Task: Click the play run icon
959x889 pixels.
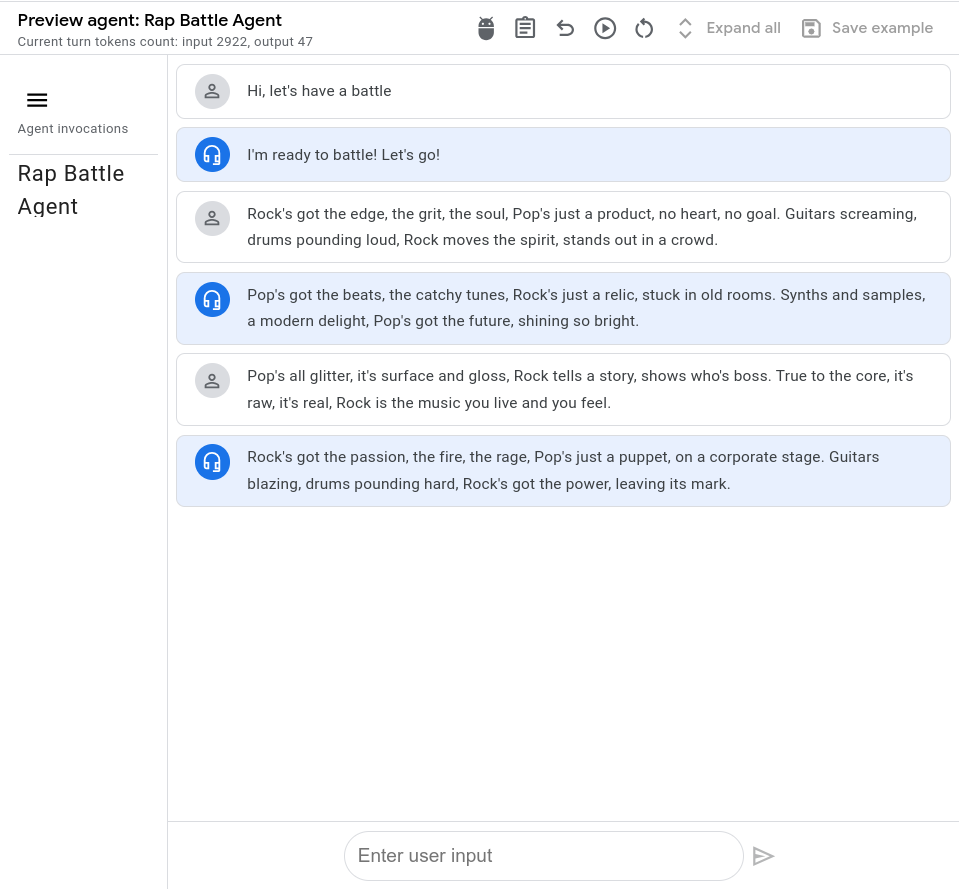Action: point(605,28)
